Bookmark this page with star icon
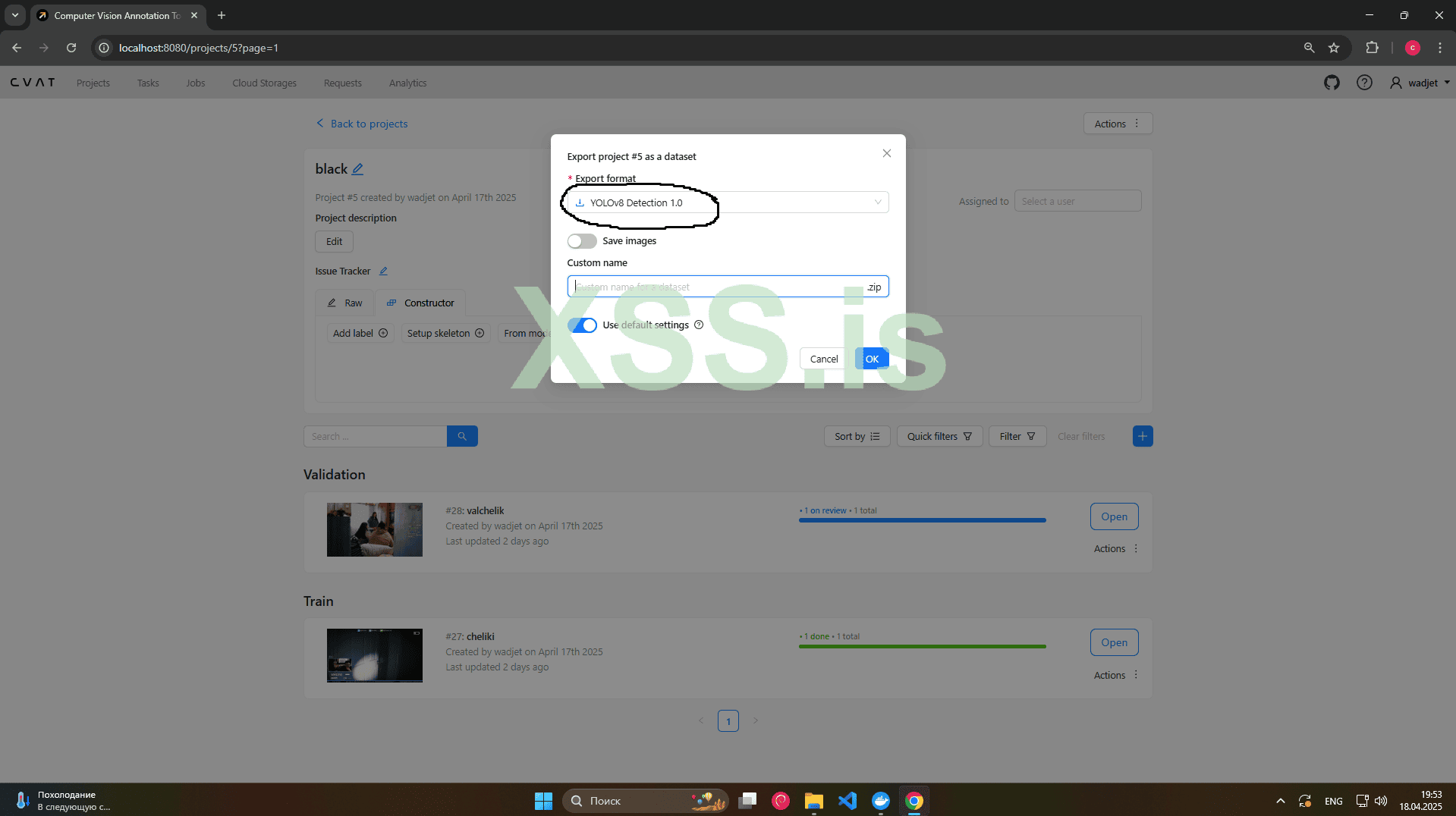Screen dimensions: 1456x816 point(1334,48)
